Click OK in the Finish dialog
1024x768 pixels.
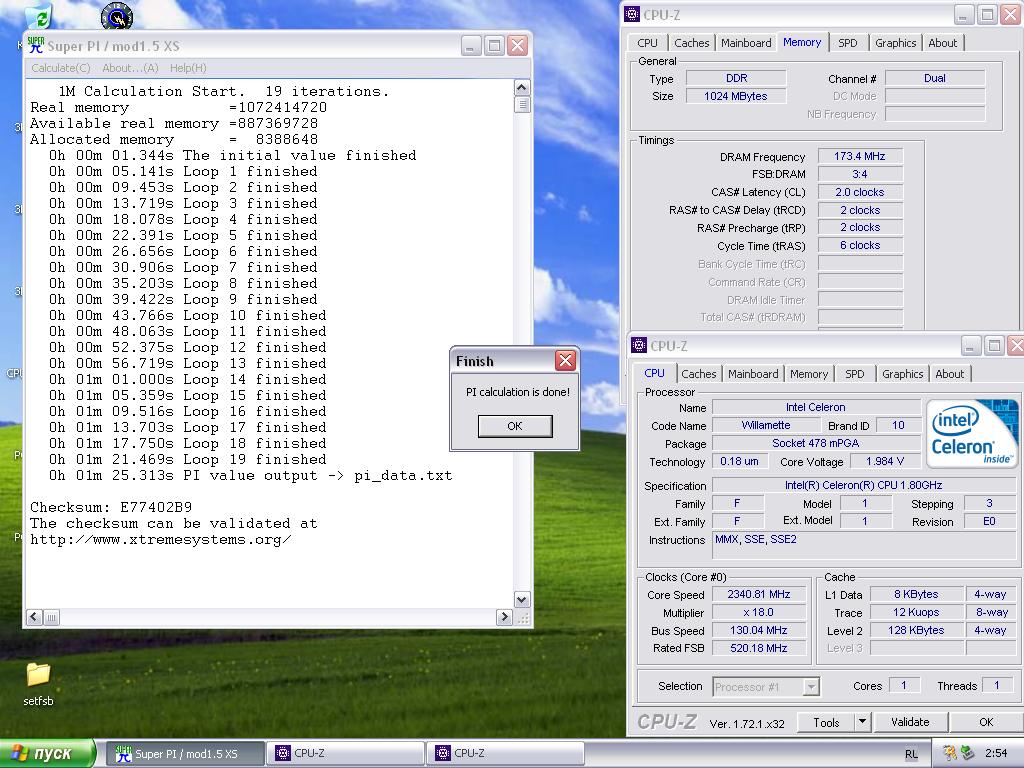pos(515,426)
